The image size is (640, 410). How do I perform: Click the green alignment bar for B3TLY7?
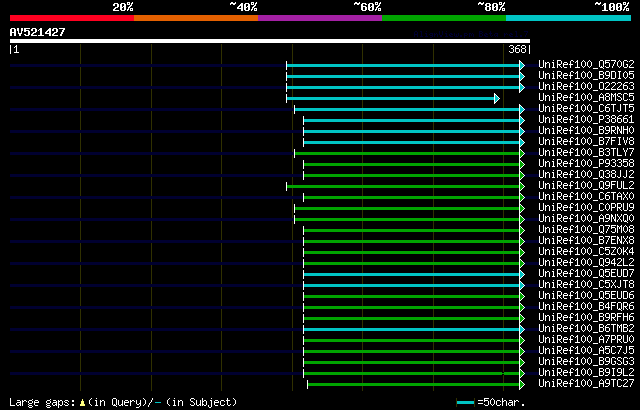click(407, 153)
